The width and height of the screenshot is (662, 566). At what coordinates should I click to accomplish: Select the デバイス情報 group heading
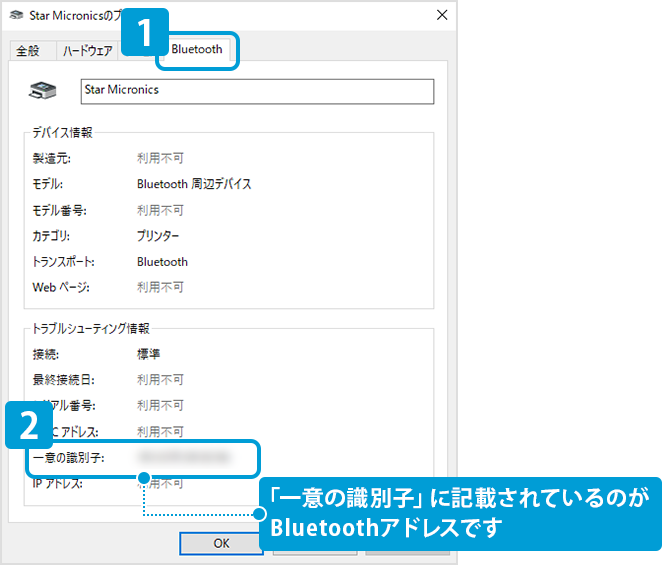[62, 133]
